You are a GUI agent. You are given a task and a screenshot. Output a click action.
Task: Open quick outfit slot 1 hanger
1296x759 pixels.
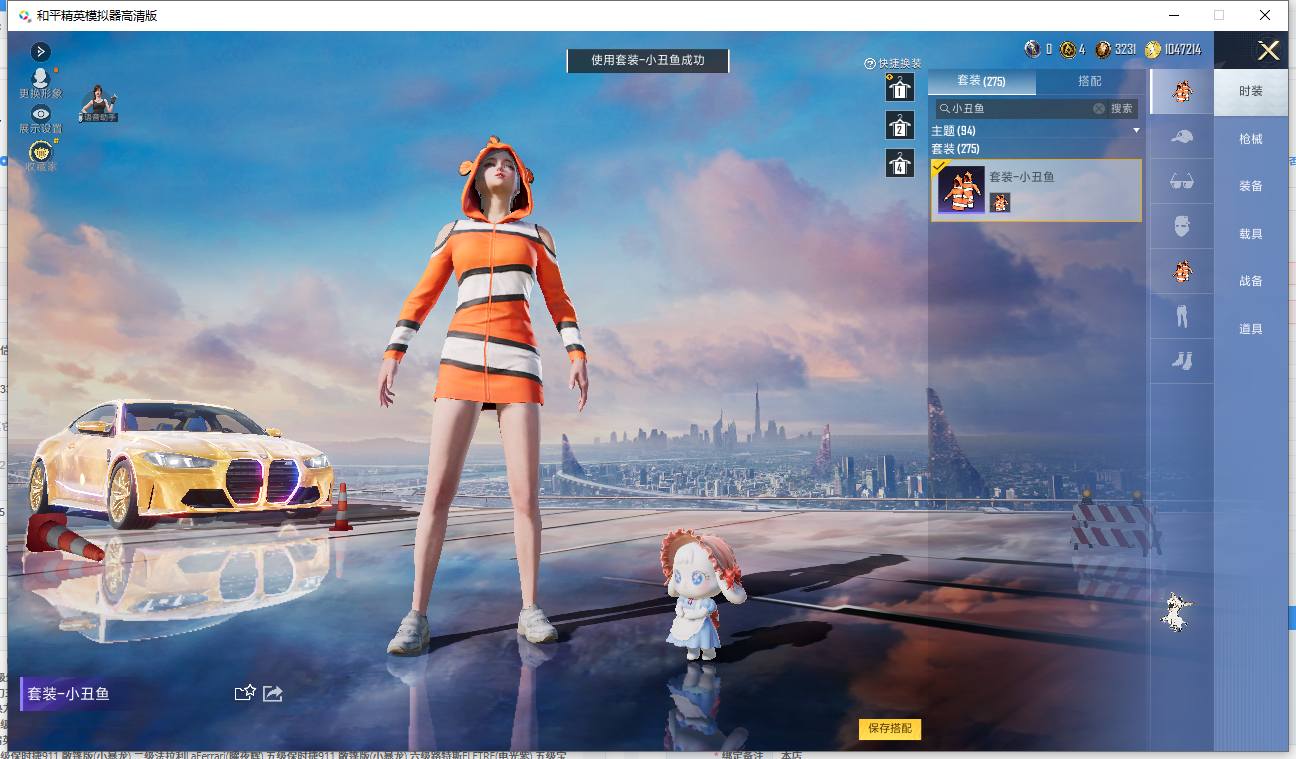click(900, 87)
